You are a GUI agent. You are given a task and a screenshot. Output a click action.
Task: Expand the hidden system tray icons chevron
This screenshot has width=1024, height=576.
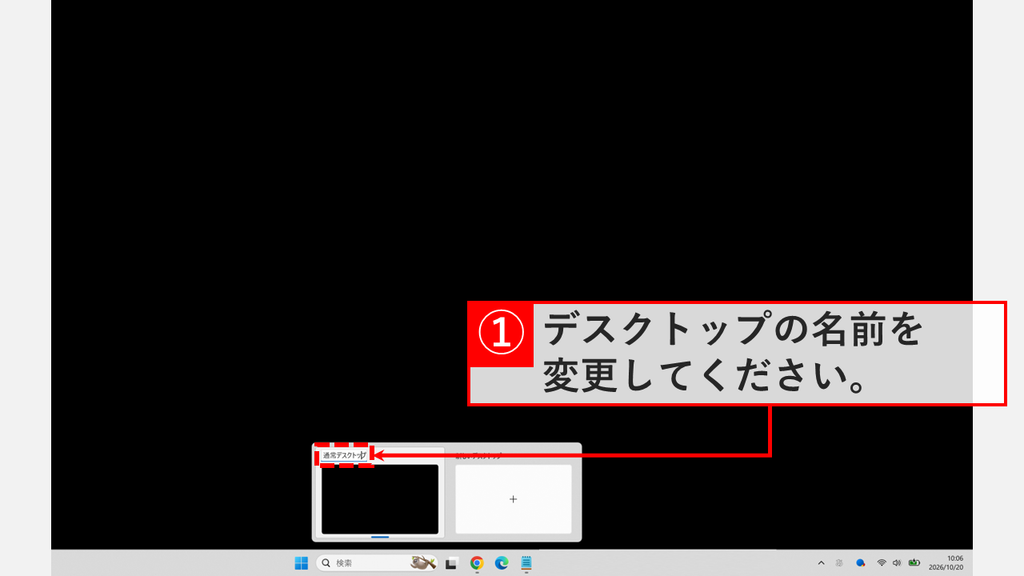[821, 563]
